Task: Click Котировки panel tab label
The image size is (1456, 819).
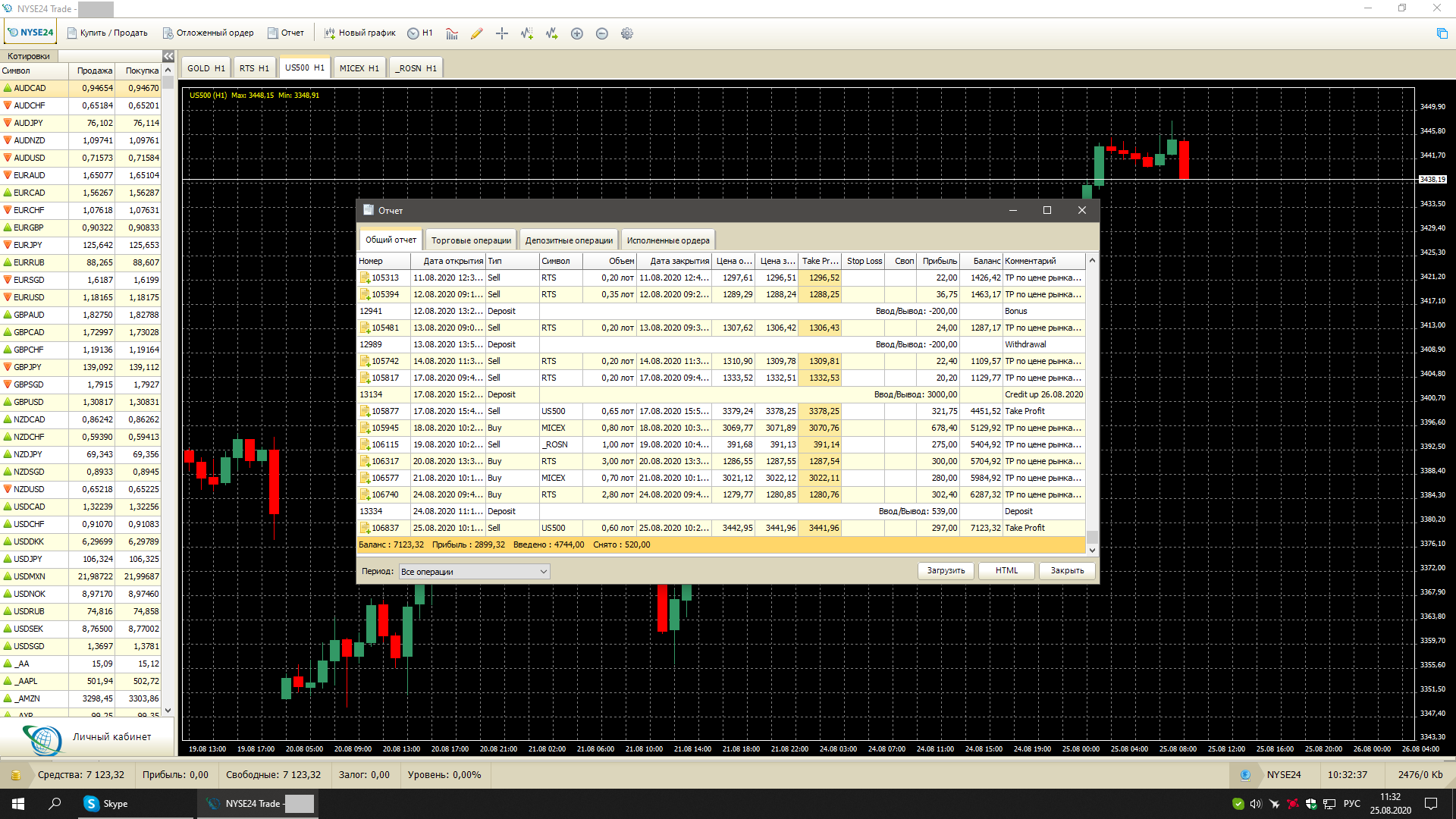Action: point(29,56)
